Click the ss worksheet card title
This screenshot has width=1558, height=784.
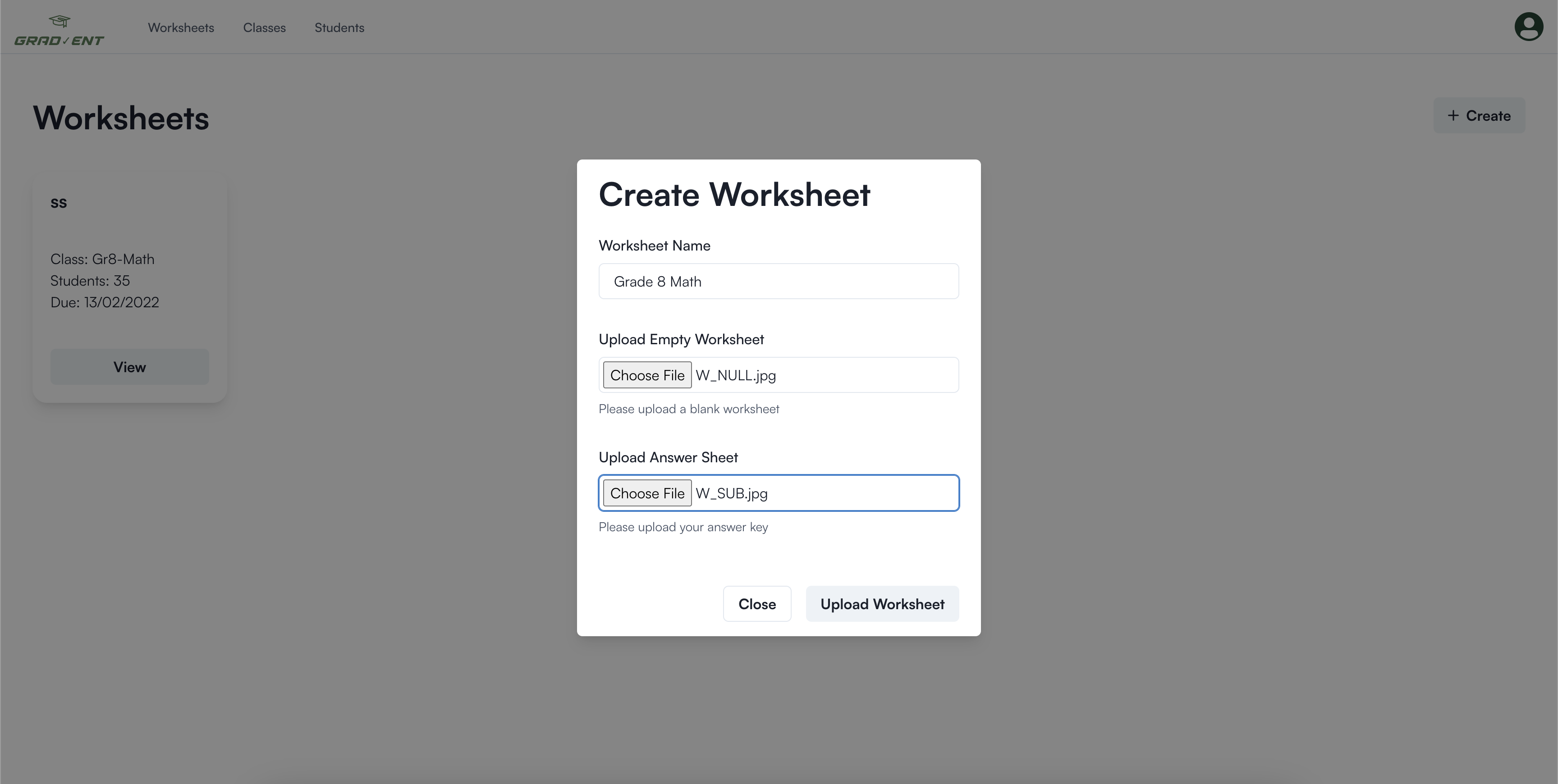point(59,203)
